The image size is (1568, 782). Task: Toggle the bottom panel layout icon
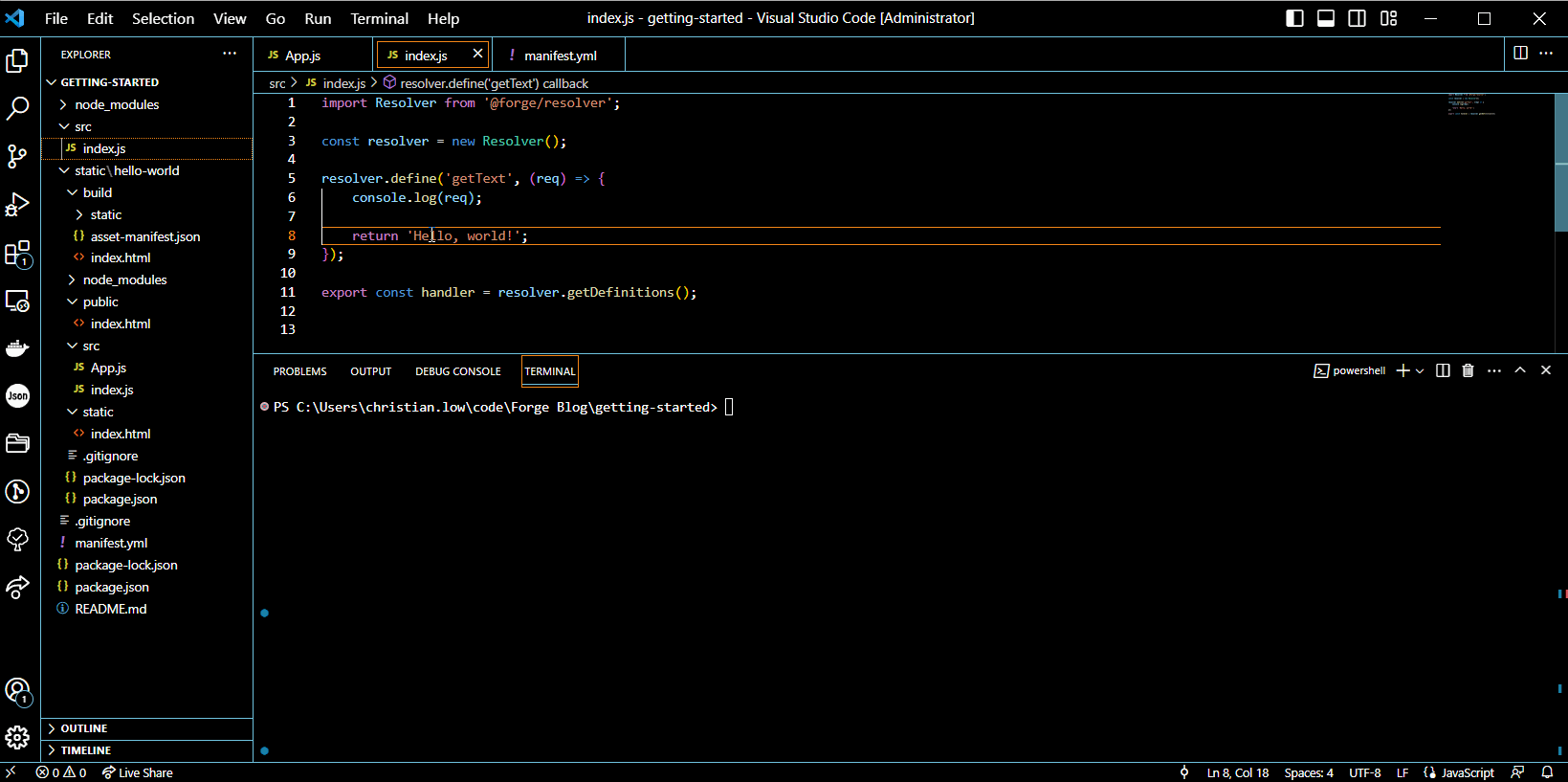[x=1326, y=18]
